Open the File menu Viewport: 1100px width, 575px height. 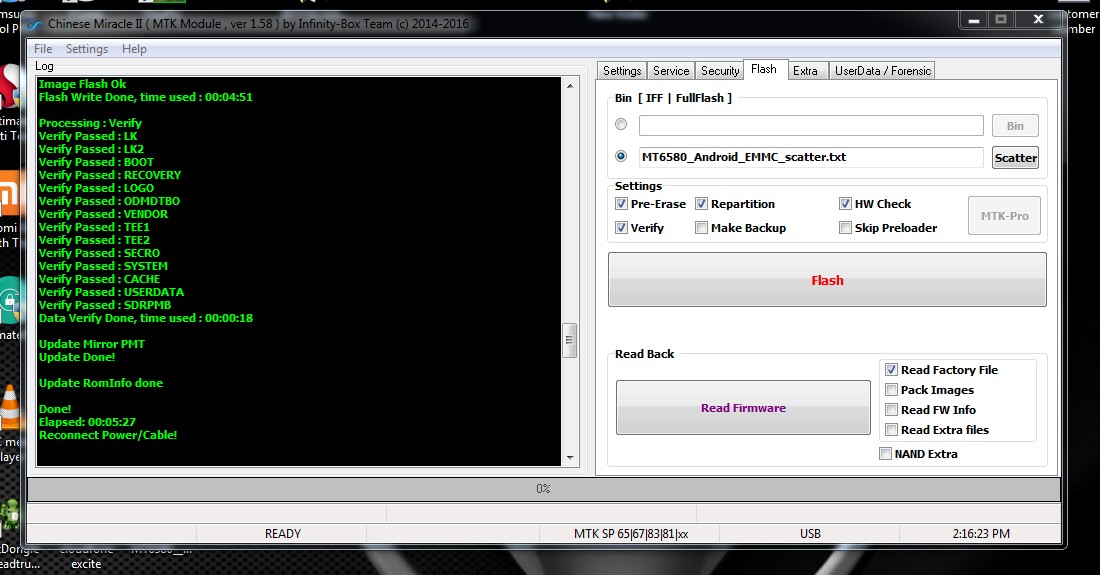point(43,49)
